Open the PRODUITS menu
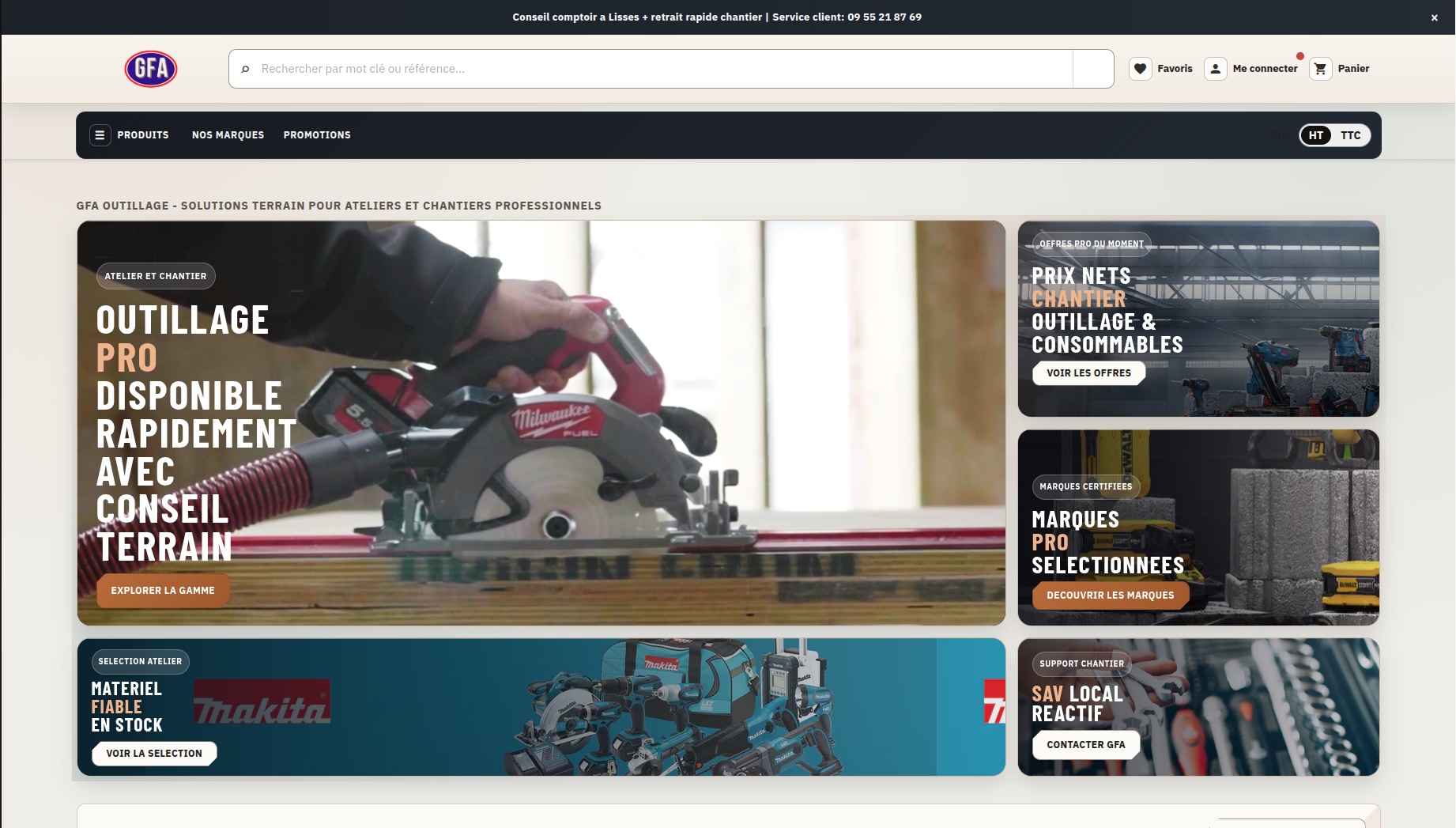Viewport: 1456px width, 828px height. click(x=143, y=135)
